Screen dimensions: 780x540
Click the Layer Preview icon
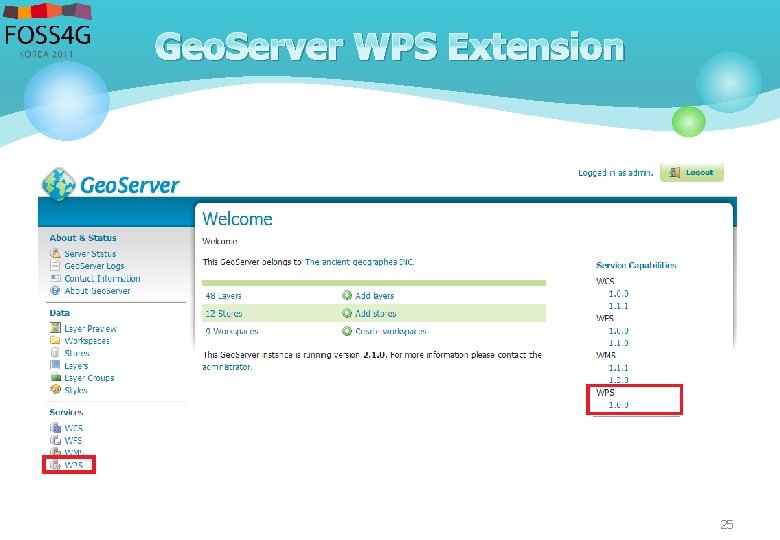55,328
